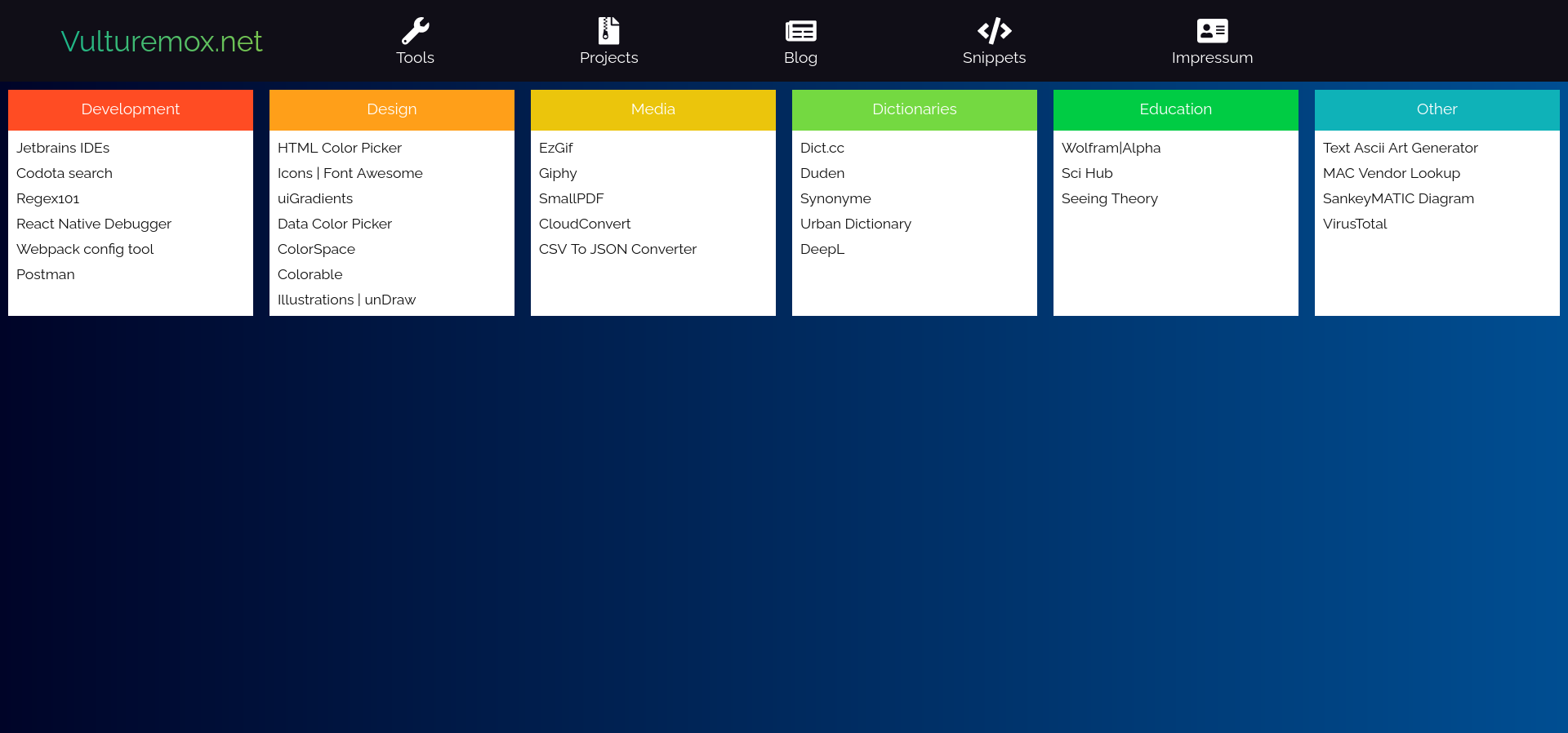The image size is (1568, 733).
Task: Open Data Color Picker link
Action: [335, 224]
